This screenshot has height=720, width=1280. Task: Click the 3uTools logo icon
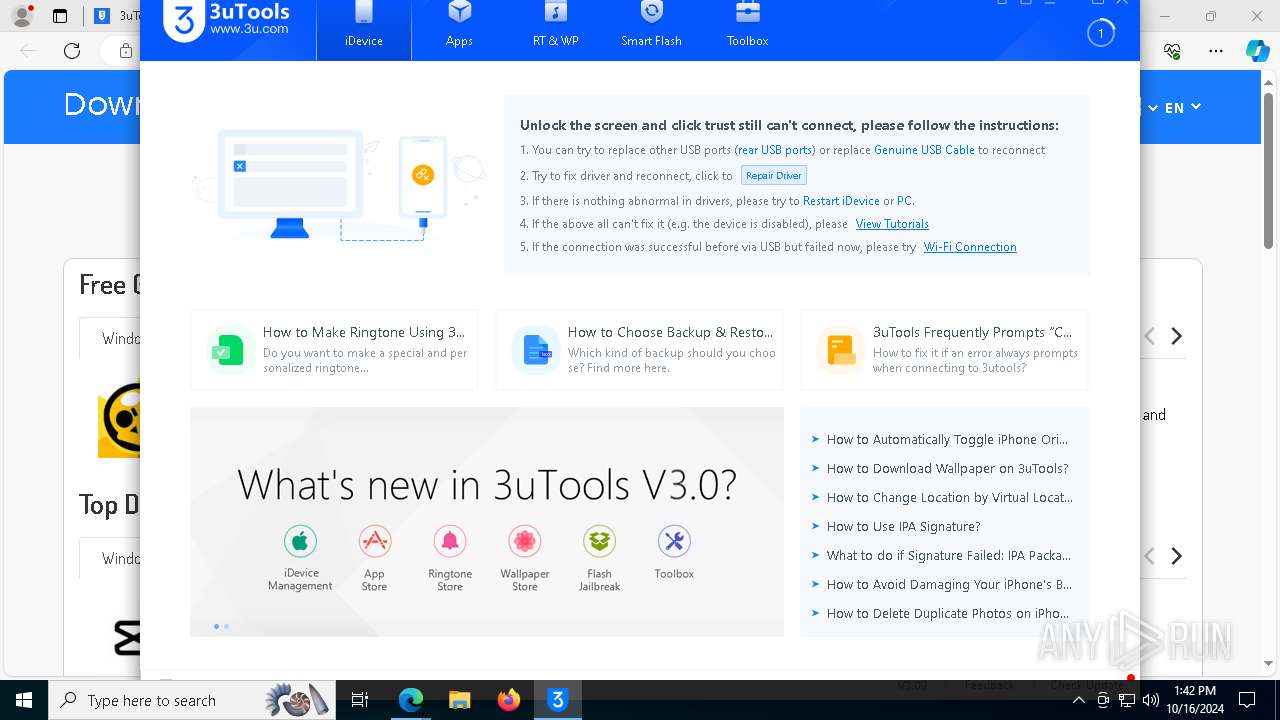pyautogui.click(x=184, y=21)
